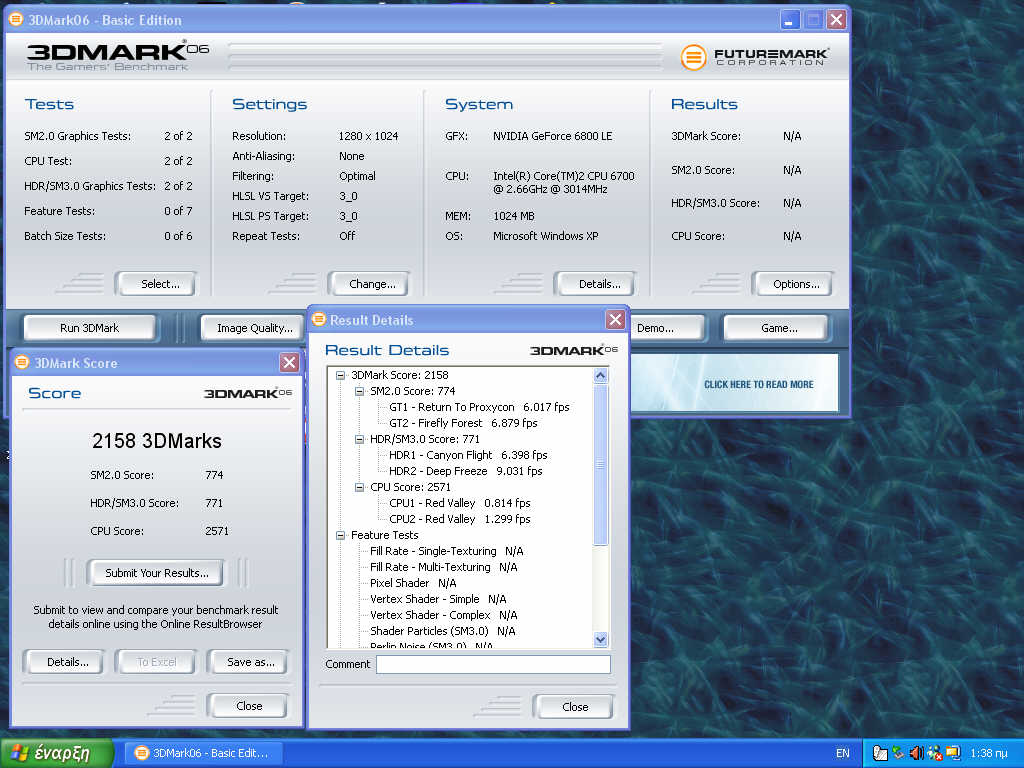Image resolution: width=1024 pixels, height=768 pixels.
Task: Click 3DMark06 - Basic Edit... taskbar button
Action: tap(203, 753)
